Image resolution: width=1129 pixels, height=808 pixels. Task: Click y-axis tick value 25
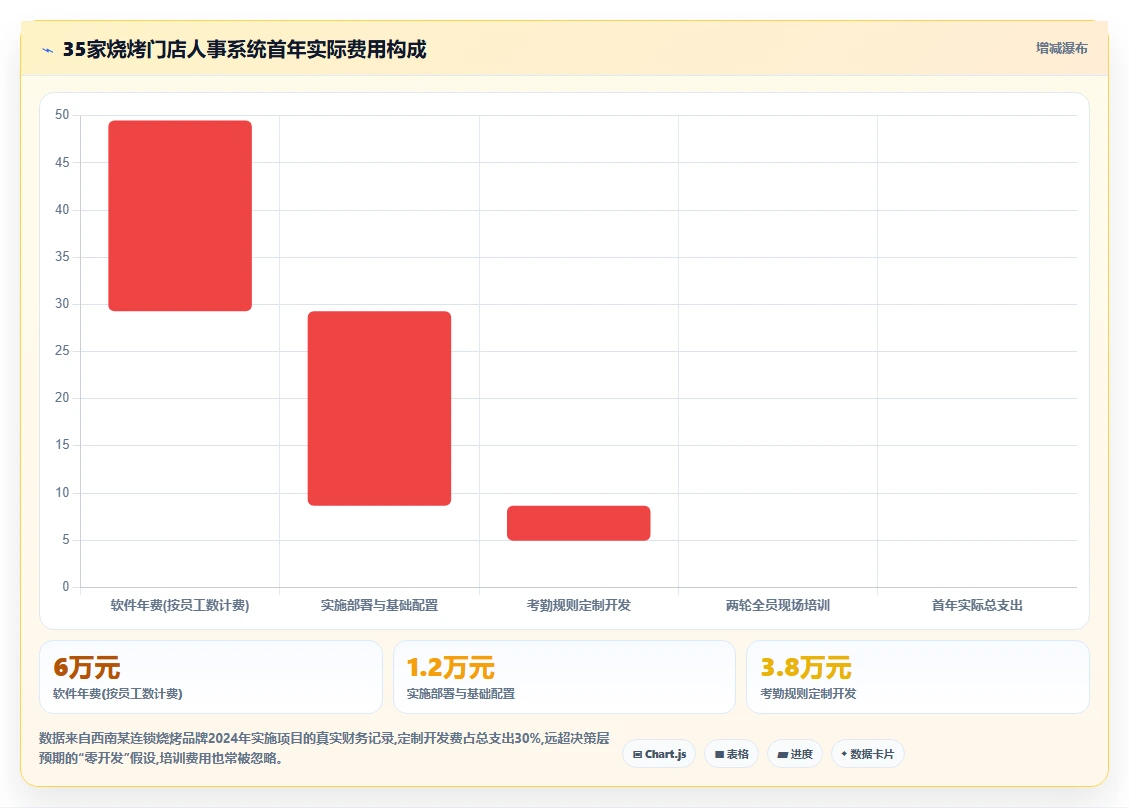[x=62, y=351]
